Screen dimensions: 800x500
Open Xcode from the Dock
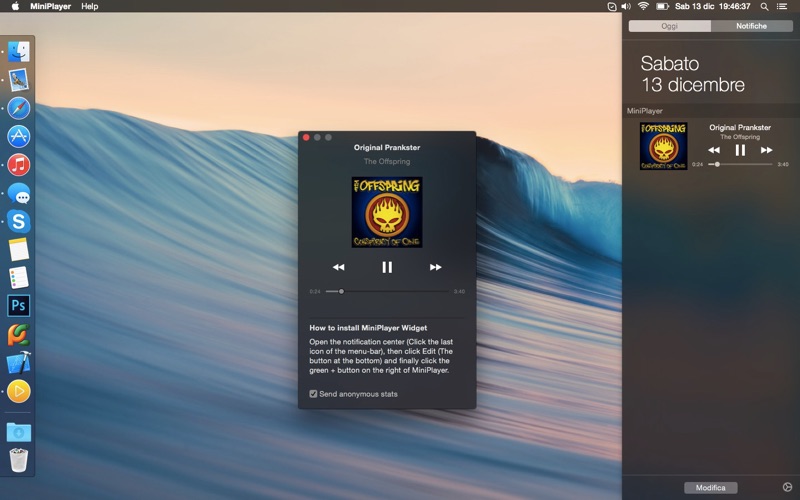(19, 363)
